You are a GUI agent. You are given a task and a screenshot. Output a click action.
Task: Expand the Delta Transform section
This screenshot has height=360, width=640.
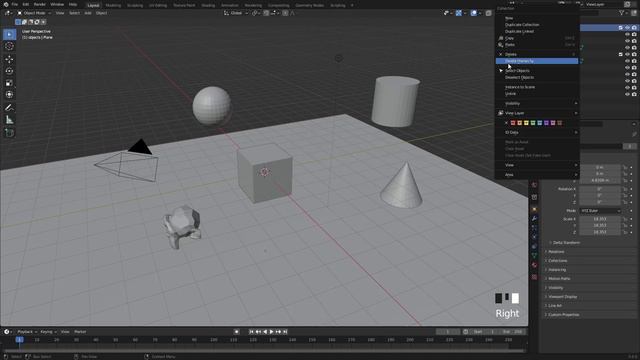pyautogui.click(x=566, y=242)
